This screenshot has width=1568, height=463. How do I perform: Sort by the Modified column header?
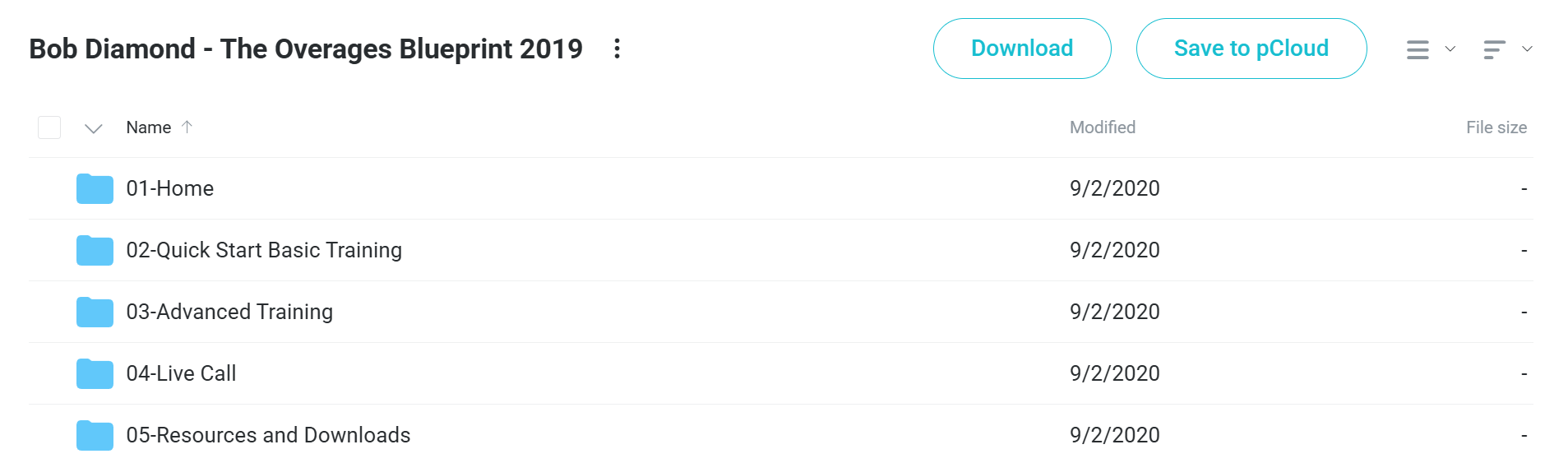tap(1103, 127)
